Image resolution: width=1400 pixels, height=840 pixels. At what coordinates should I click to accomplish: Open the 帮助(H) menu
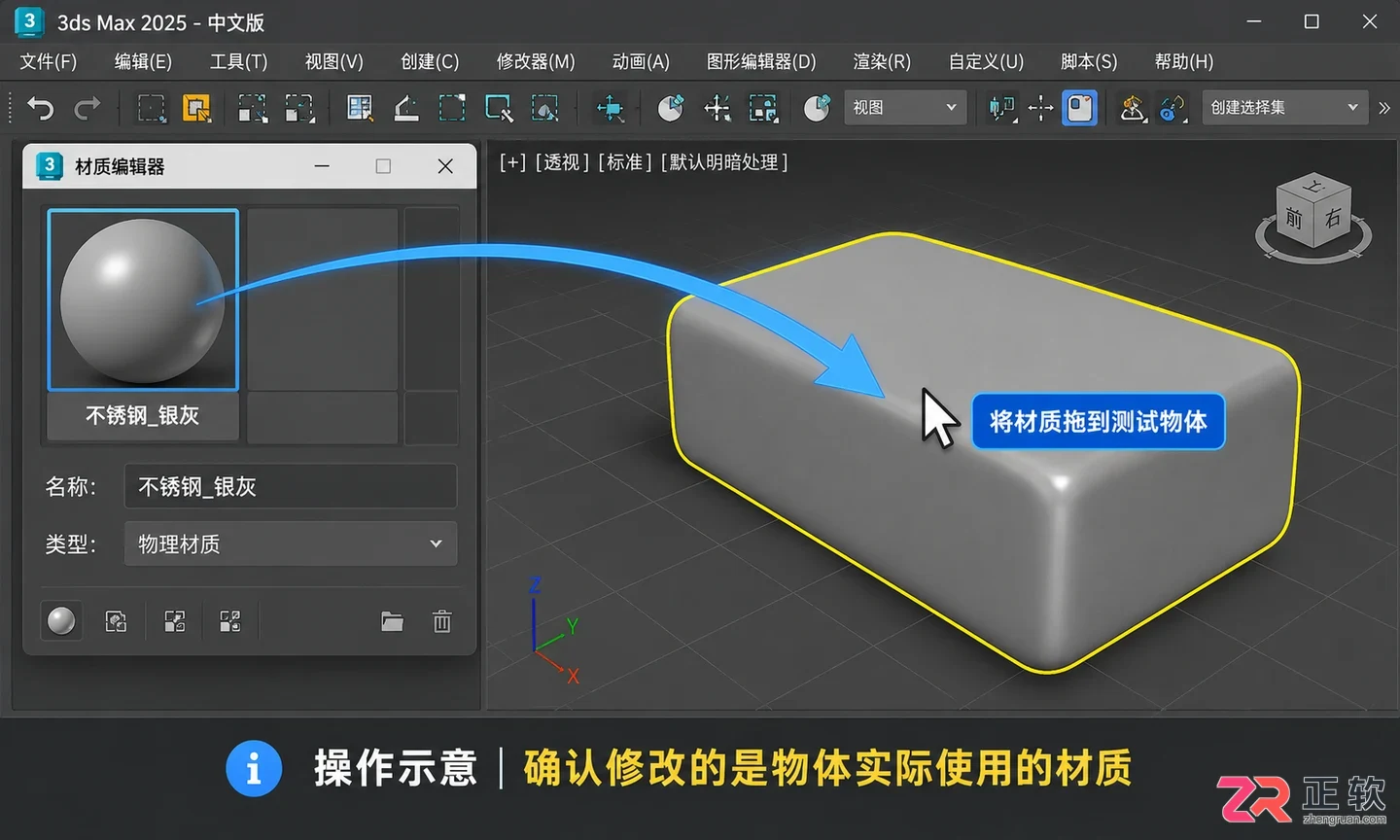pos(1184,61)
